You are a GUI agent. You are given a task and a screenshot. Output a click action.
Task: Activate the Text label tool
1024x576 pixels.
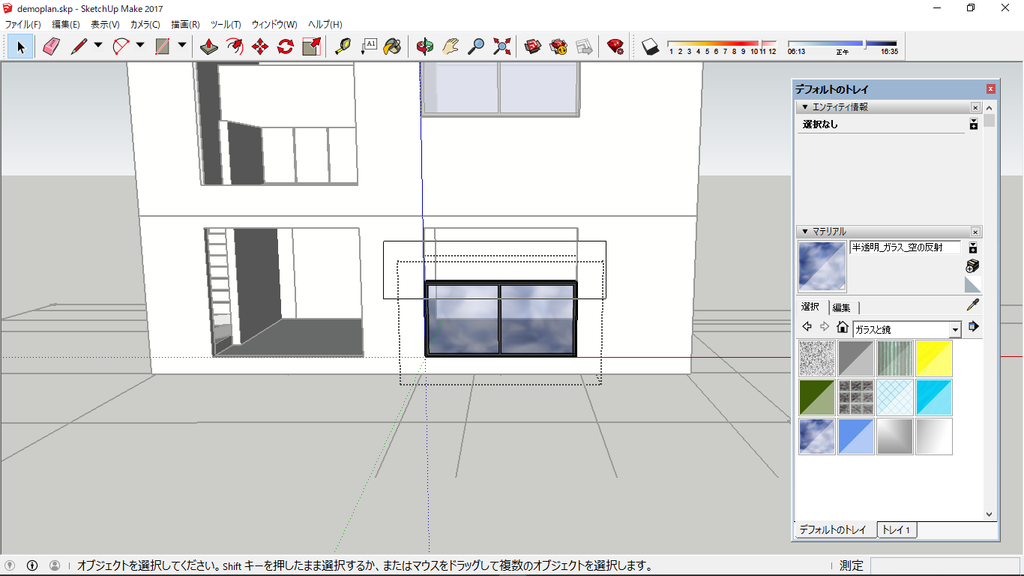coord(368,46)
